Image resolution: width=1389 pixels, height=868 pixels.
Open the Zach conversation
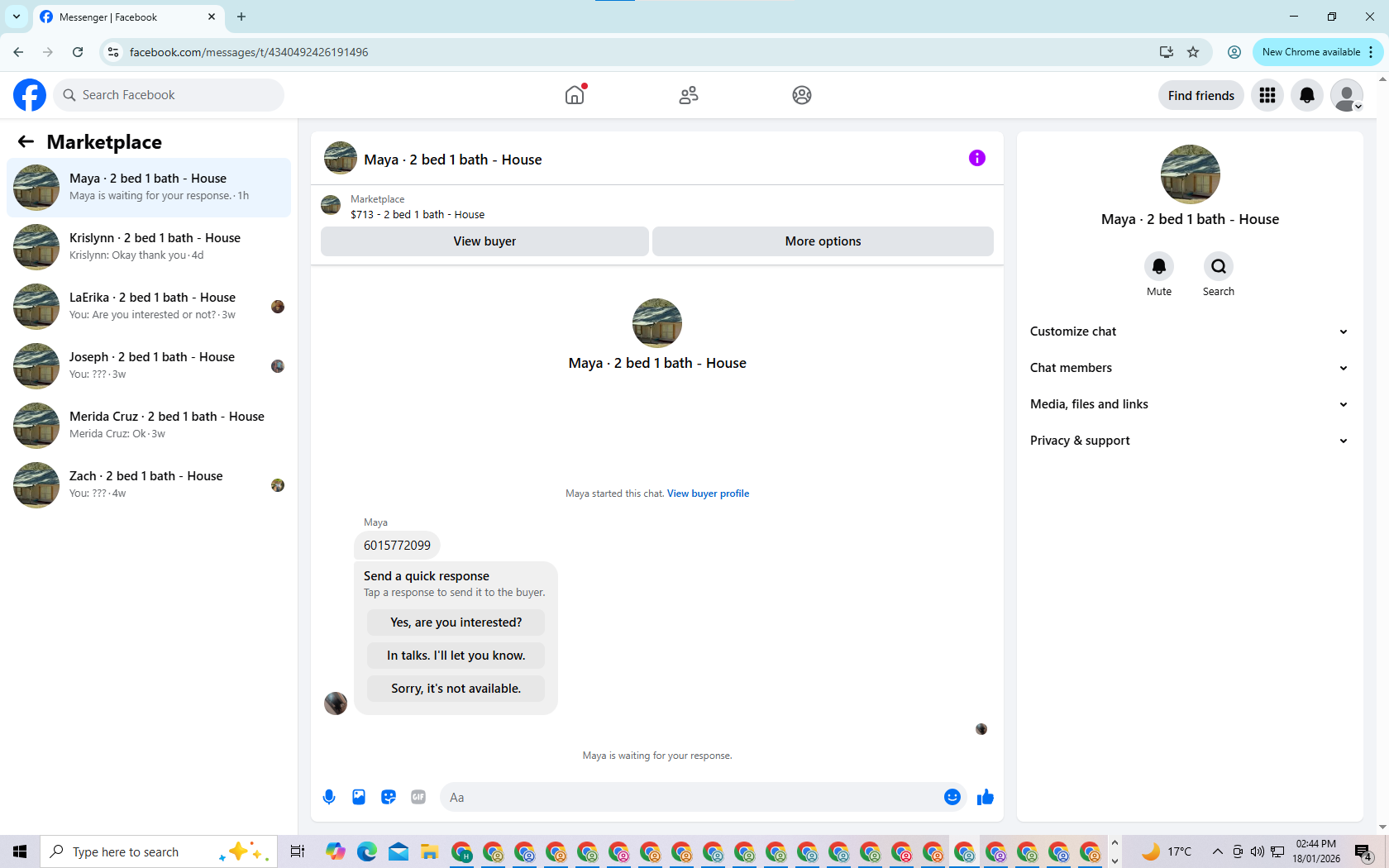tap(149, 485)
